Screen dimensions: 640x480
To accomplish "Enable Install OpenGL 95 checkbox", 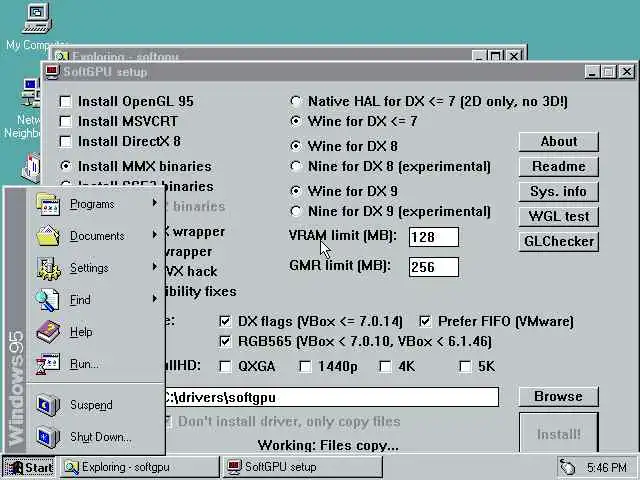I will pos(65,101).
